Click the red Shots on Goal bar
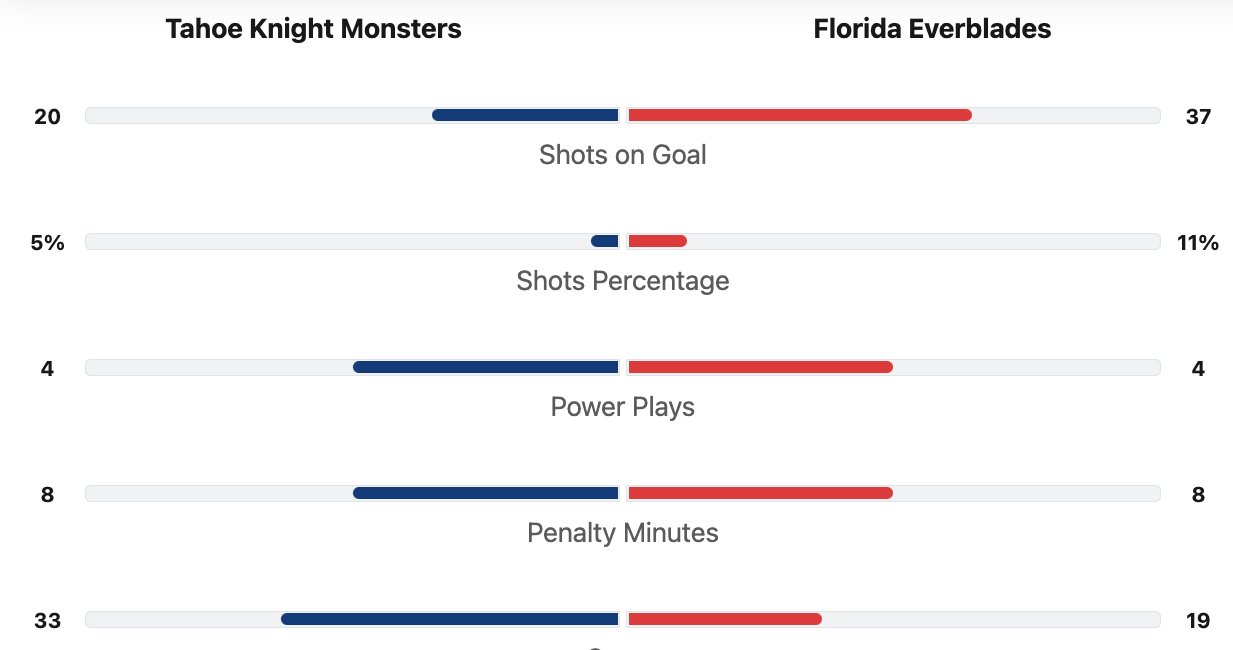 point(799,115)
